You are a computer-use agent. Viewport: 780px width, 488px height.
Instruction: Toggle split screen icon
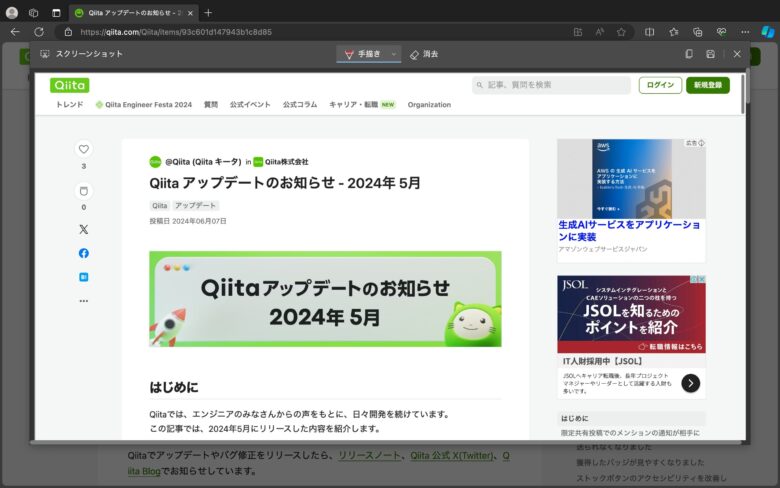pyautogui.click(x=650, y=32)
